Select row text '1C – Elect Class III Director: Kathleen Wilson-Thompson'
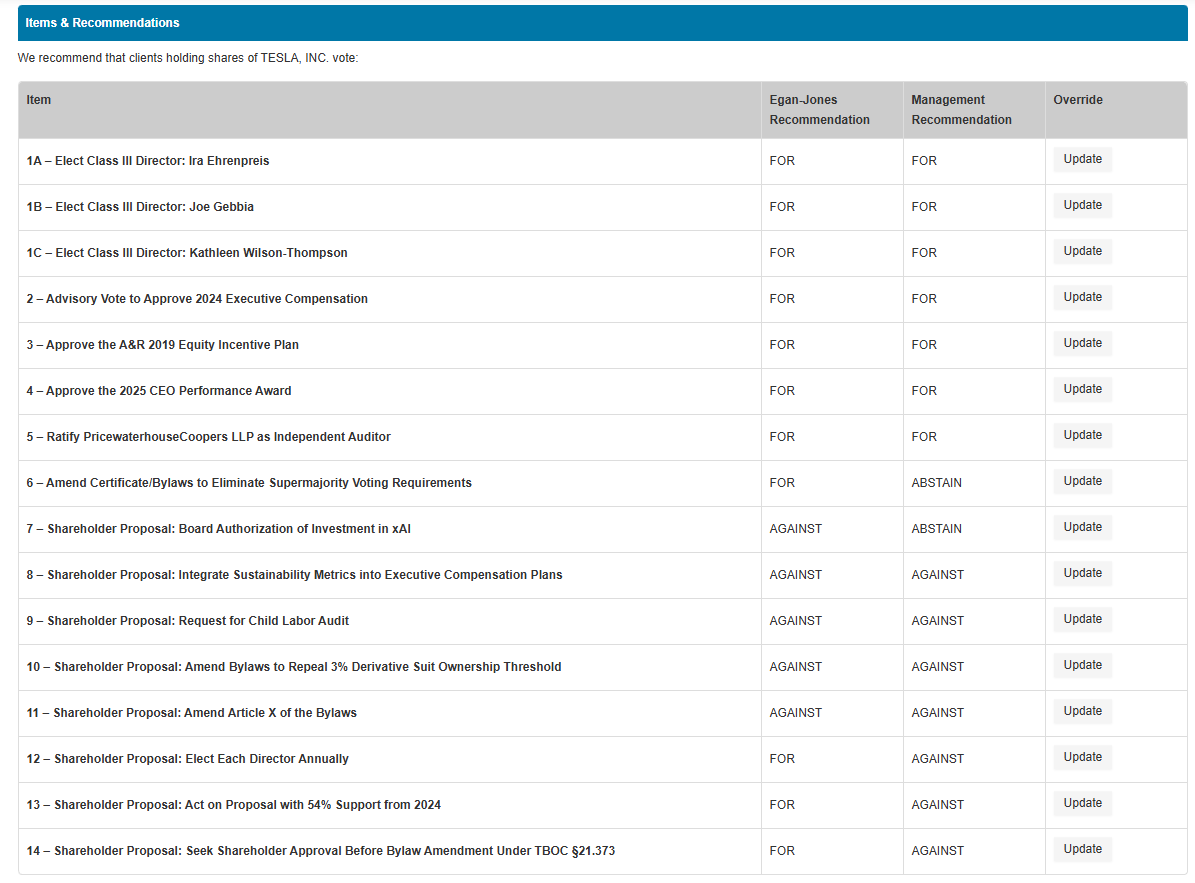 pos(187,253)
